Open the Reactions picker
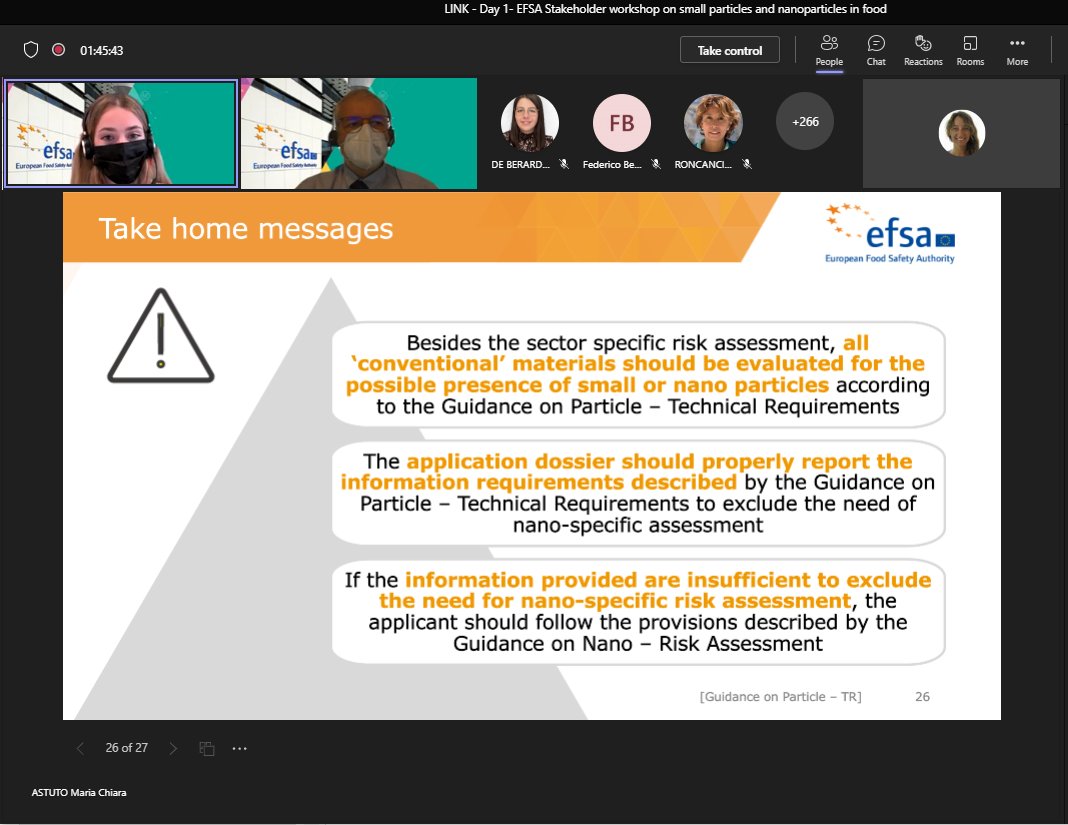The image size is (1068, 825). click(x=922, y=50)
